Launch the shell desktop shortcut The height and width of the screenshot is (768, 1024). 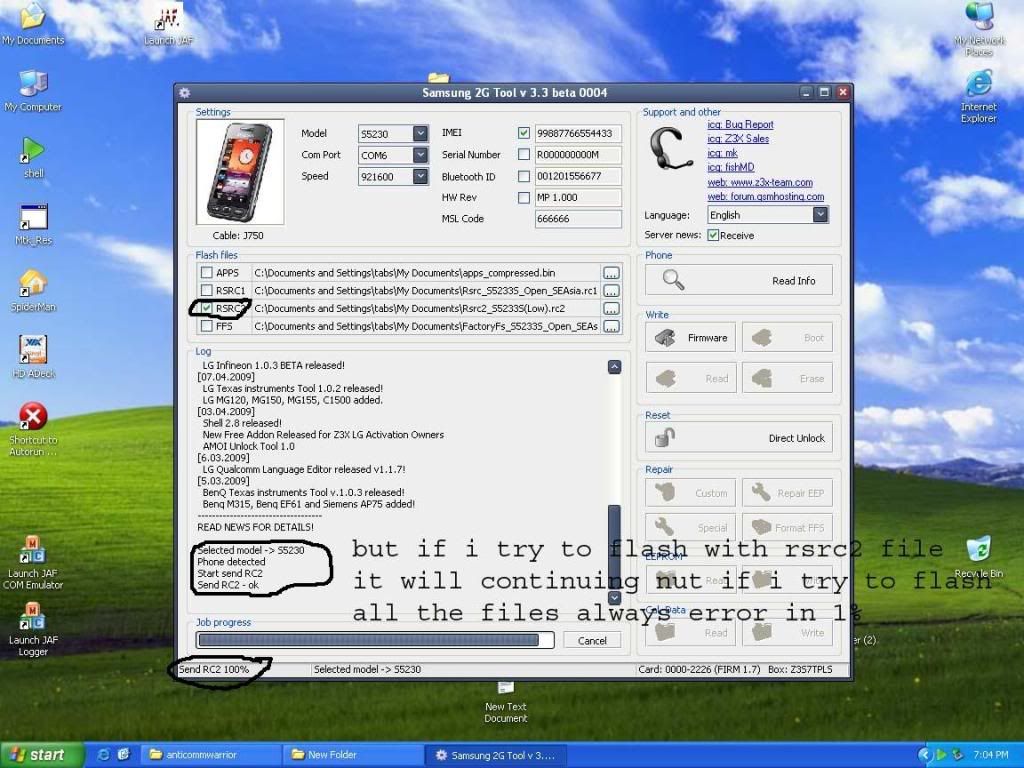(33, 155)
